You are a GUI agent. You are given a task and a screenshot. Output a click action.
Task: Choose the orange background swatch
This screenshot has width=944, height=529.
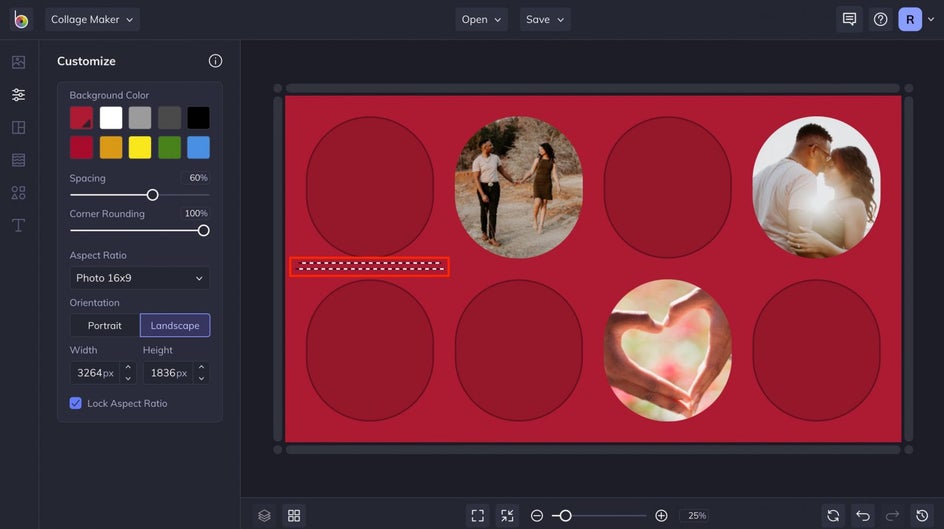[x=111, y=147]
